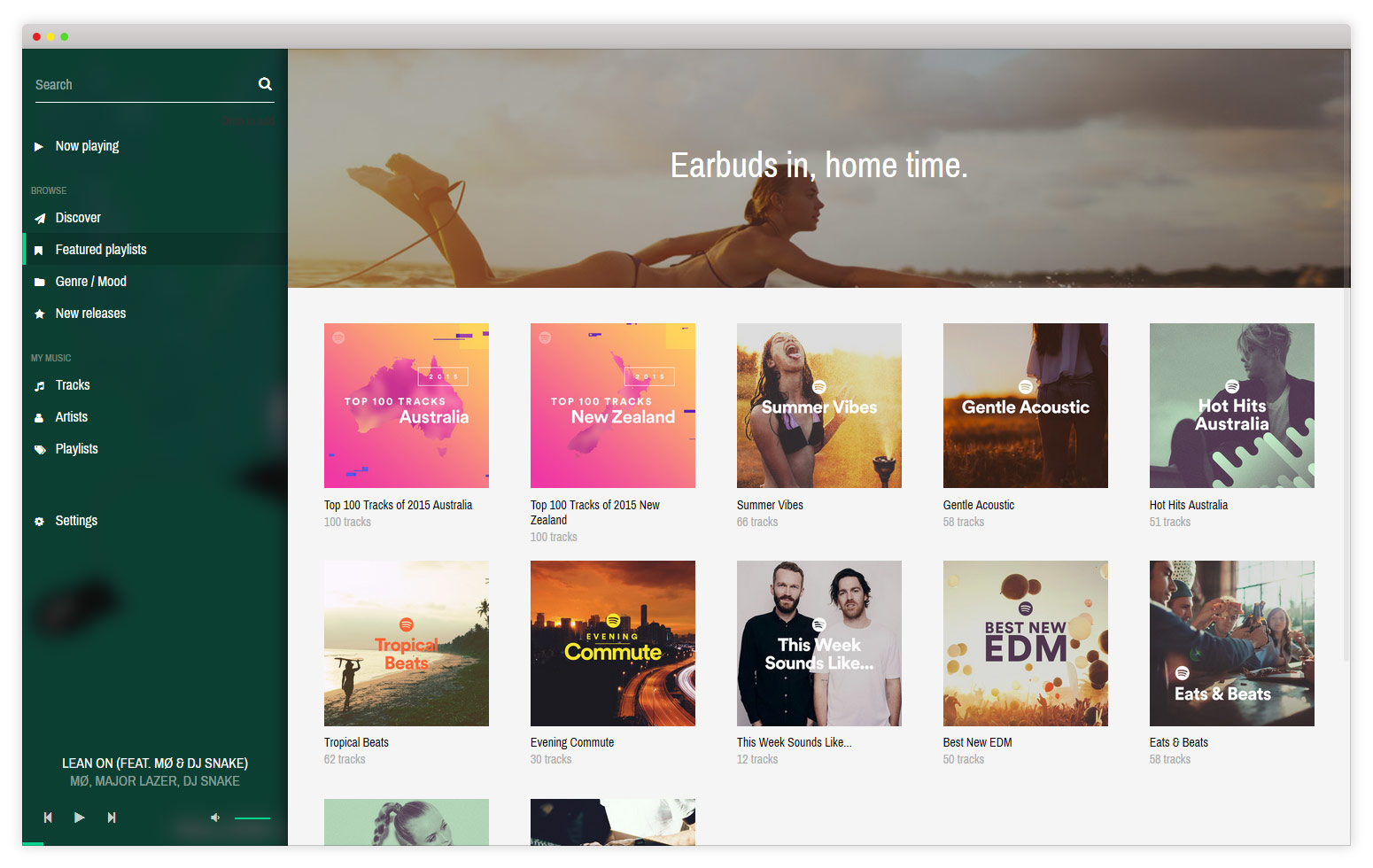The width and height of the screenshot is (1373, 868).
Task: Click artists 'MØ, MAJOR LAZER, DJ SNAKE'
Action: 155,781
